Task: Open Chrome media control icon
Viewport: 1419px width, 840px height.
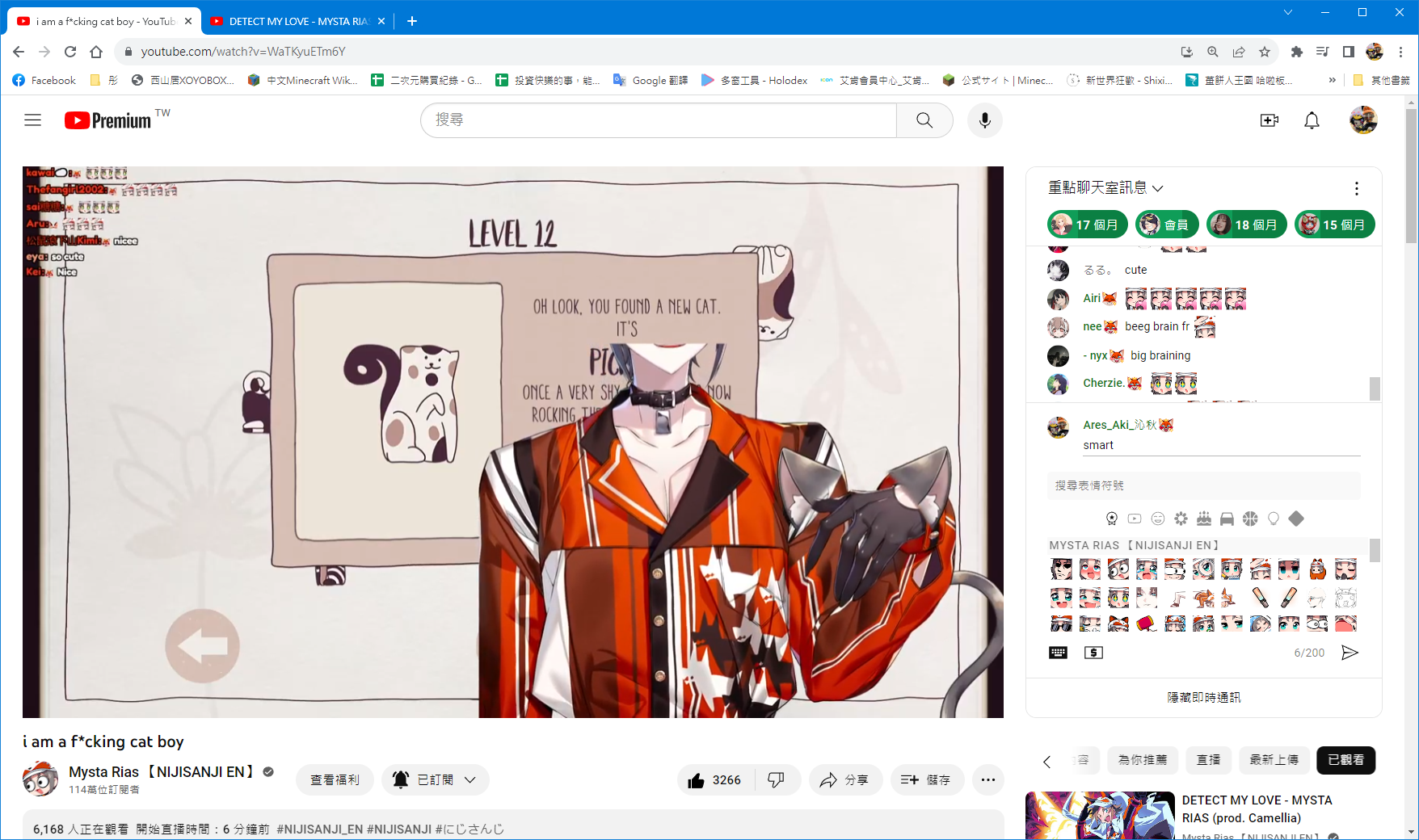Action: (1323, 52)
